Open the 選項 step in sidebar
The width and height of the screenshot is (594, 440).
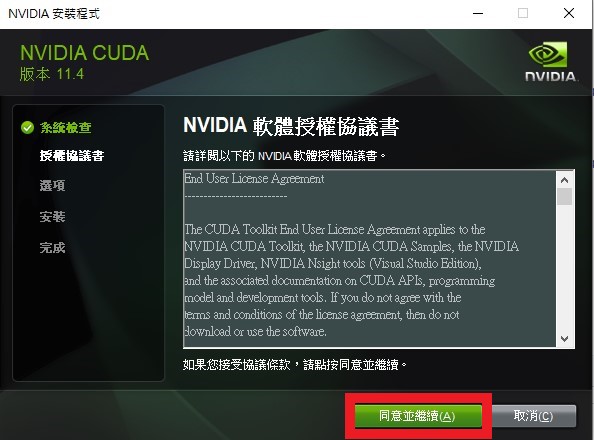(52, 185)
